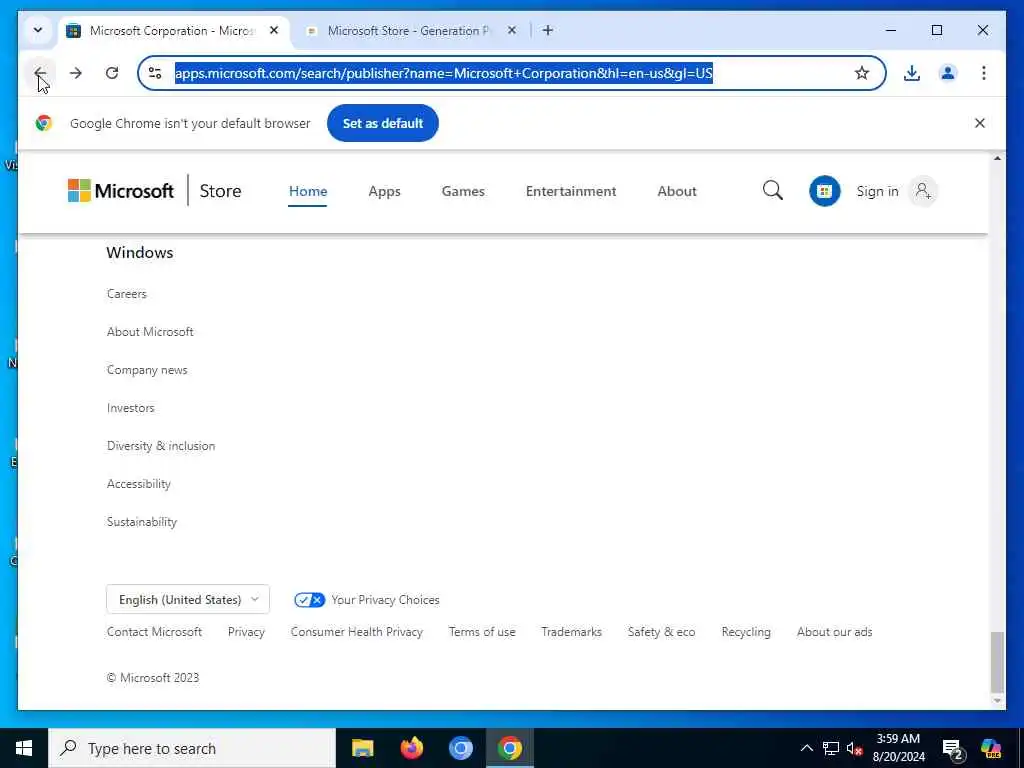This screenshot has width=1024, height=768.
Task: Click the Store text beside logo
Action: pos(220,191)
